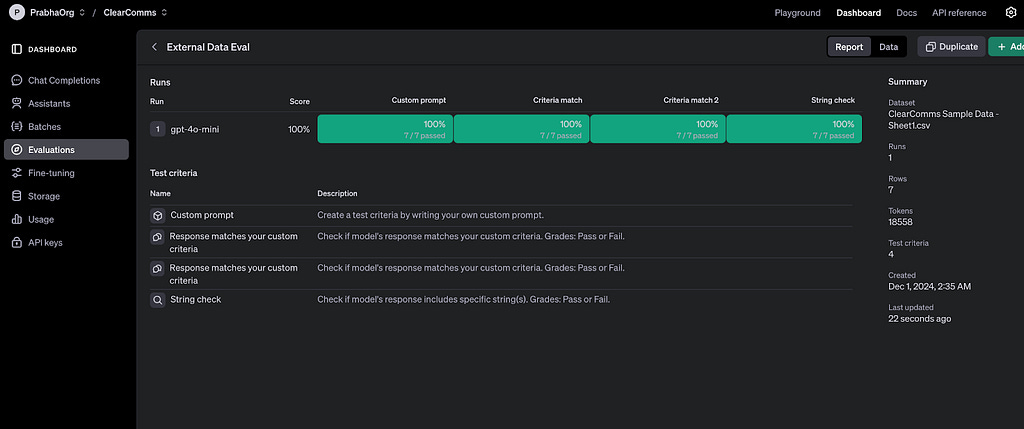Click the Score column header
1024x429 pixels.
click(x=300, y=101)
